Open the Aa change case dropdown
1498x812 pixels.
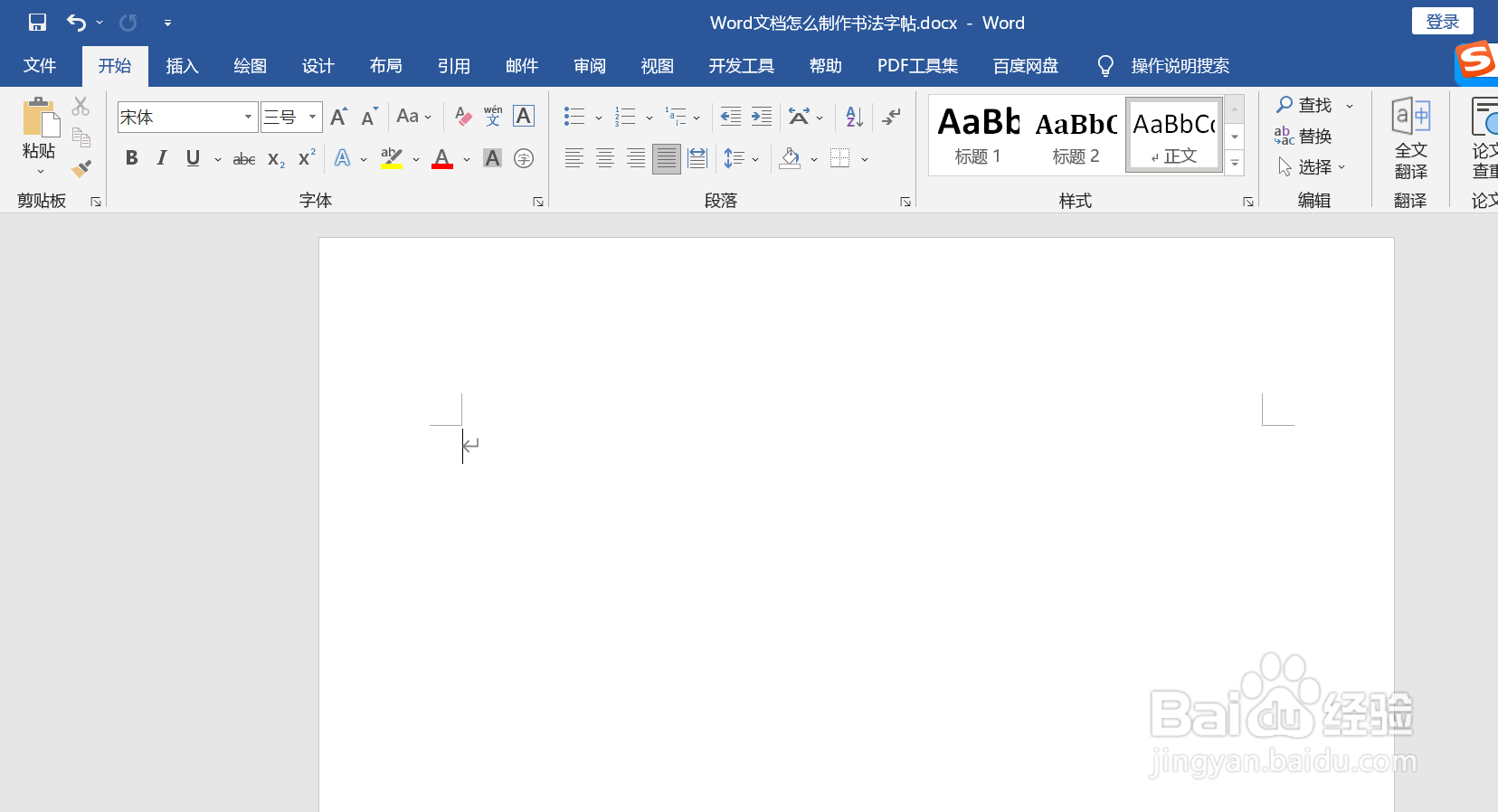[x=413, y=116]
